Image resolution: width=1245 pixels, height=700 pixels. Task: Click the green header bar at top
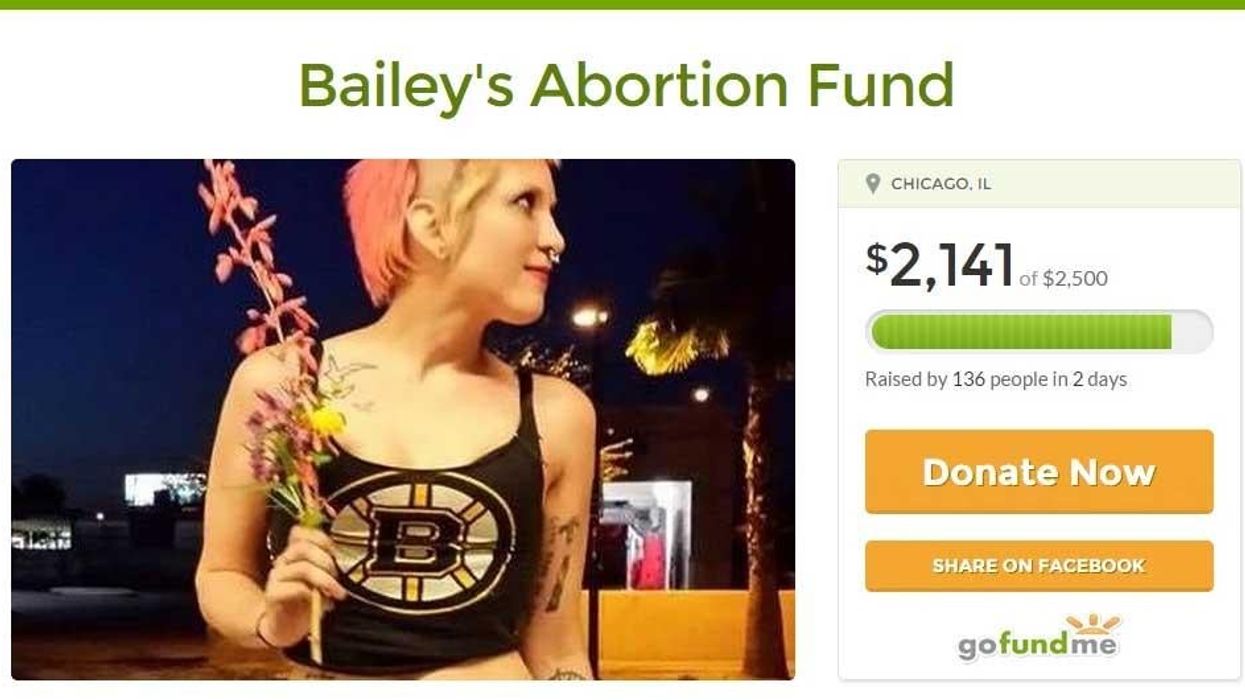click(622, 4)
